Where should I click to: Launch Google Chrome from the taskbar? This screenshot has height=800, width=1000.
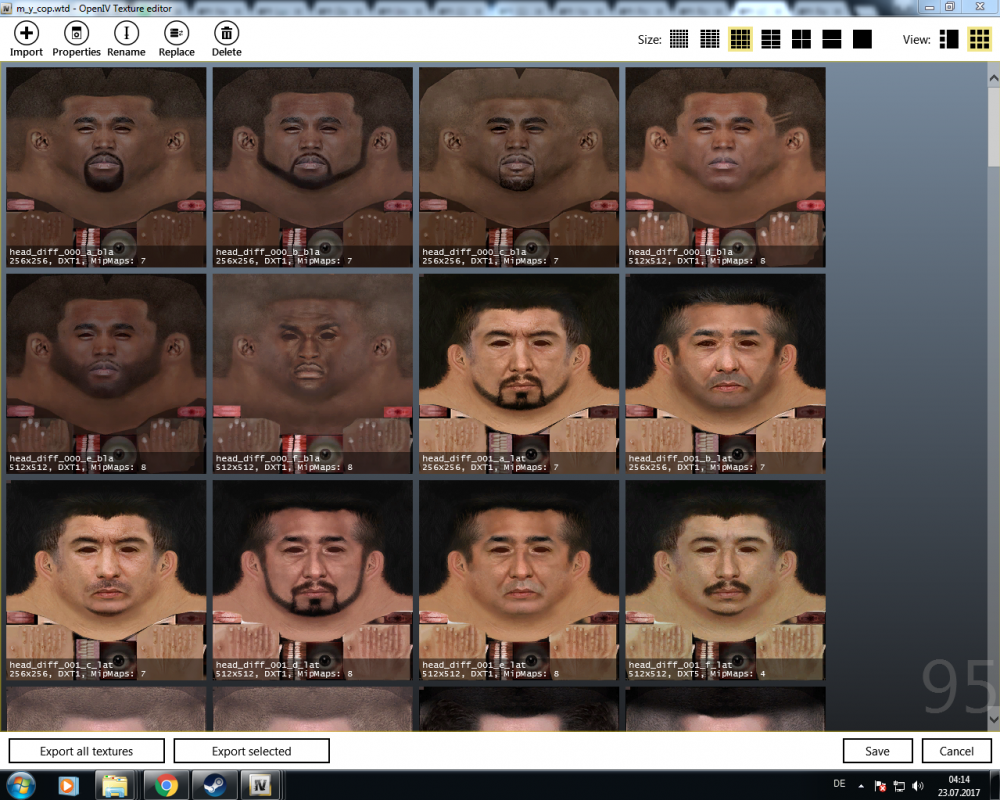pyautogui.click(x=167, y=785)
